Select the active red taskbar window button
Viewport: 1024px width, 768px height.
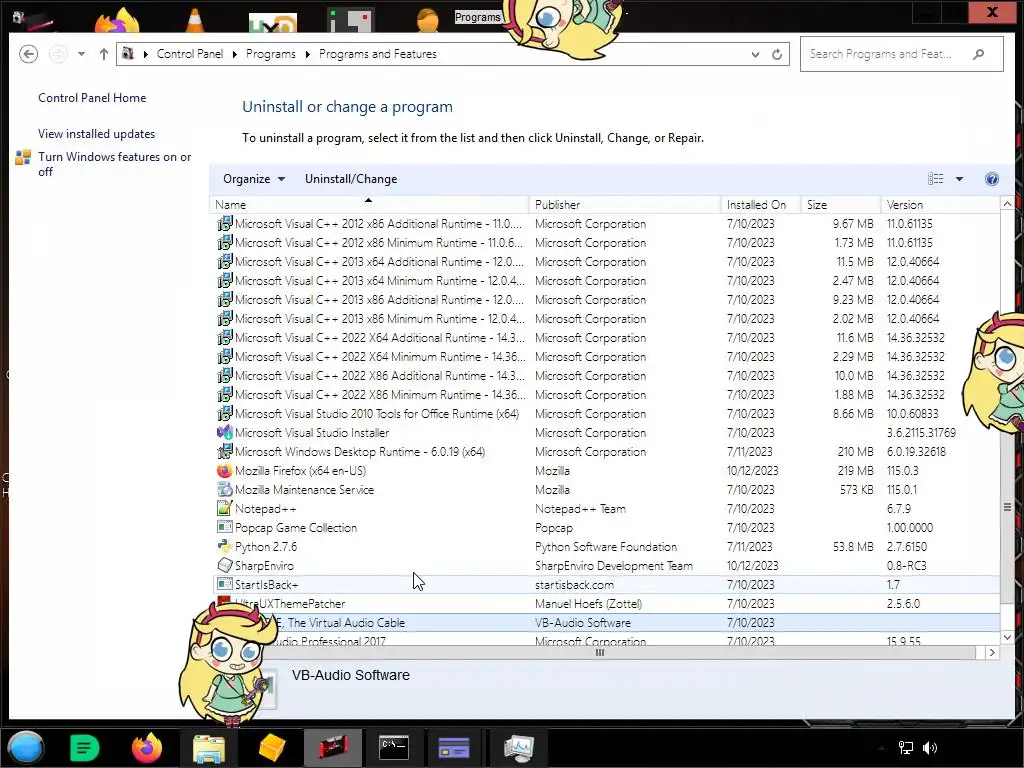pyautogui.click(x=333, y=748)
